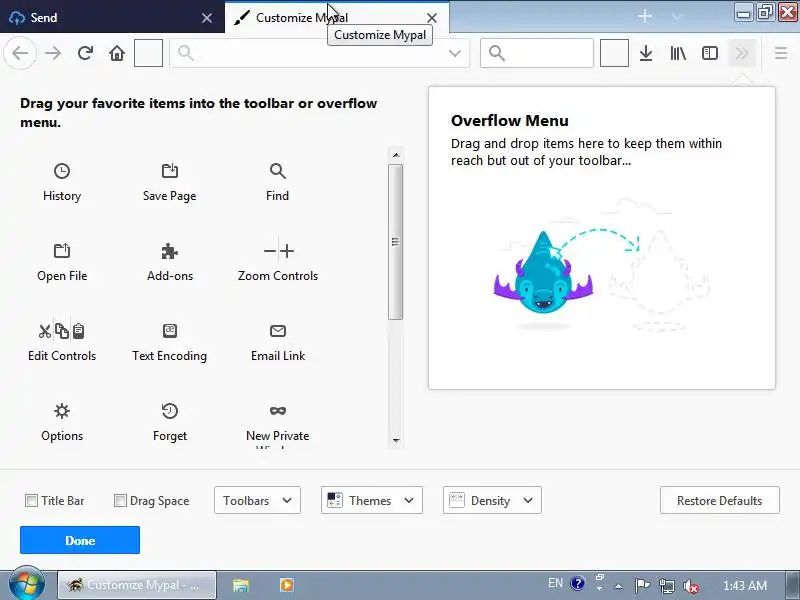Select the Text Encoding item
This screenshot has height=600, width=800.
click(169, 342)
